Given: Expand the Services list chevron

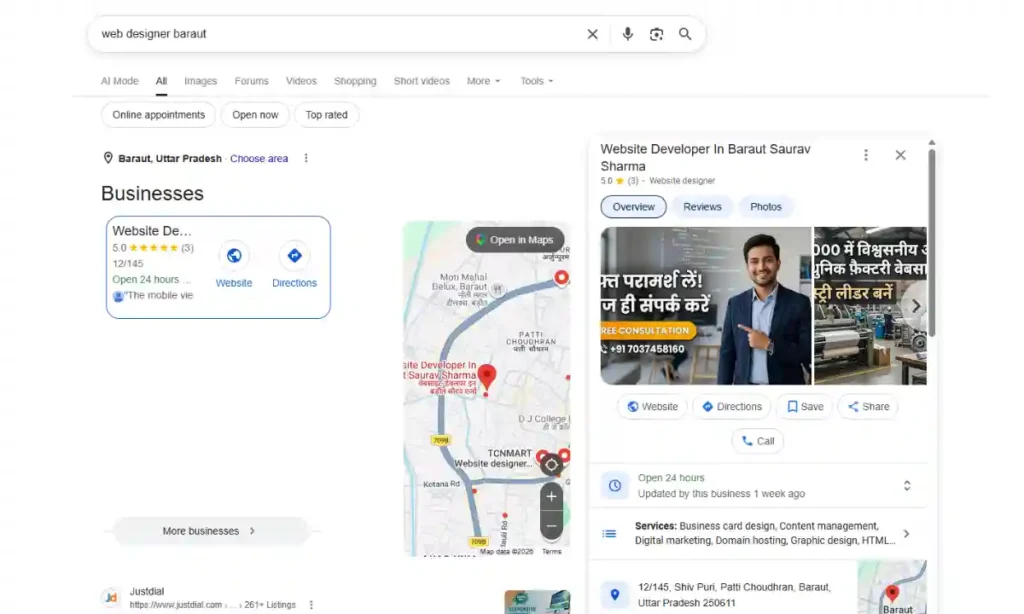Looking at the screenshot, I should pyautogui.click(x=906, y=534).
